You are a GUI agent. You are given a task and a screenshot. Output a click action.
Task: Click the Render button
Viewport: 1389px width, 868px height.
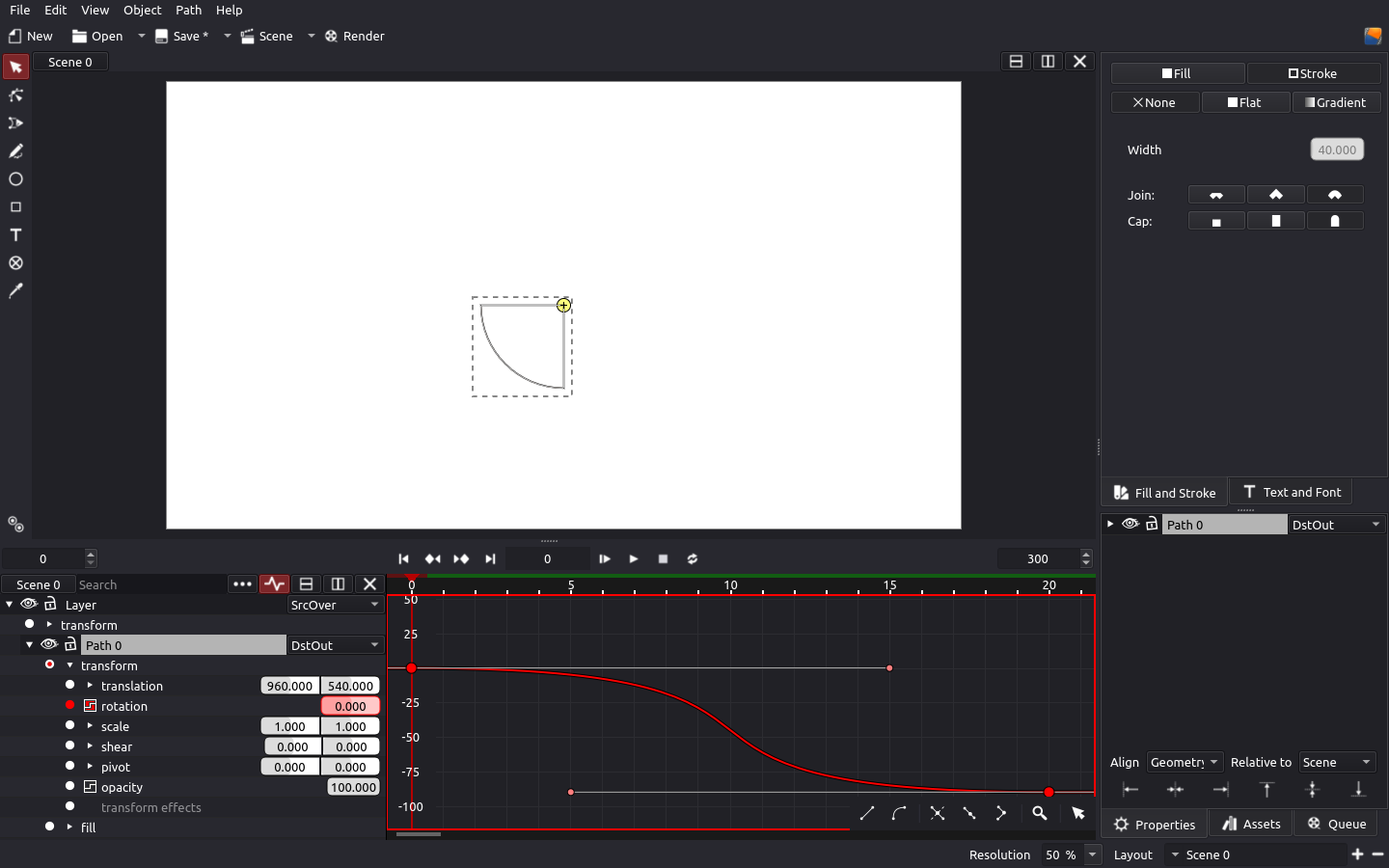point(354,36)
